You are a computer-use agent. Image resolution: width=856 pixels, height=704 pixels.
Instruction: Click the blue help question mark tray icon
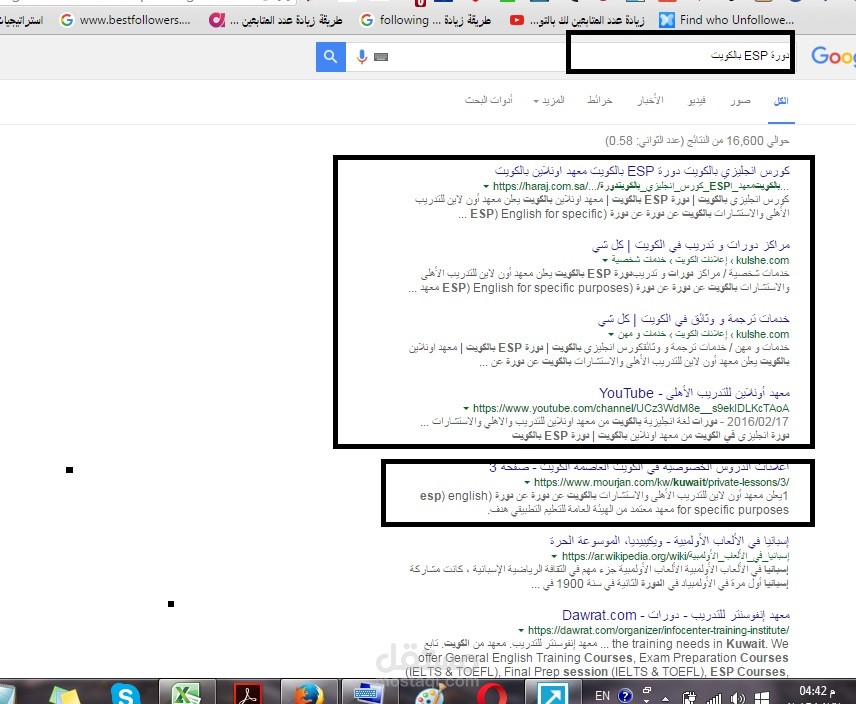(625, 696)
